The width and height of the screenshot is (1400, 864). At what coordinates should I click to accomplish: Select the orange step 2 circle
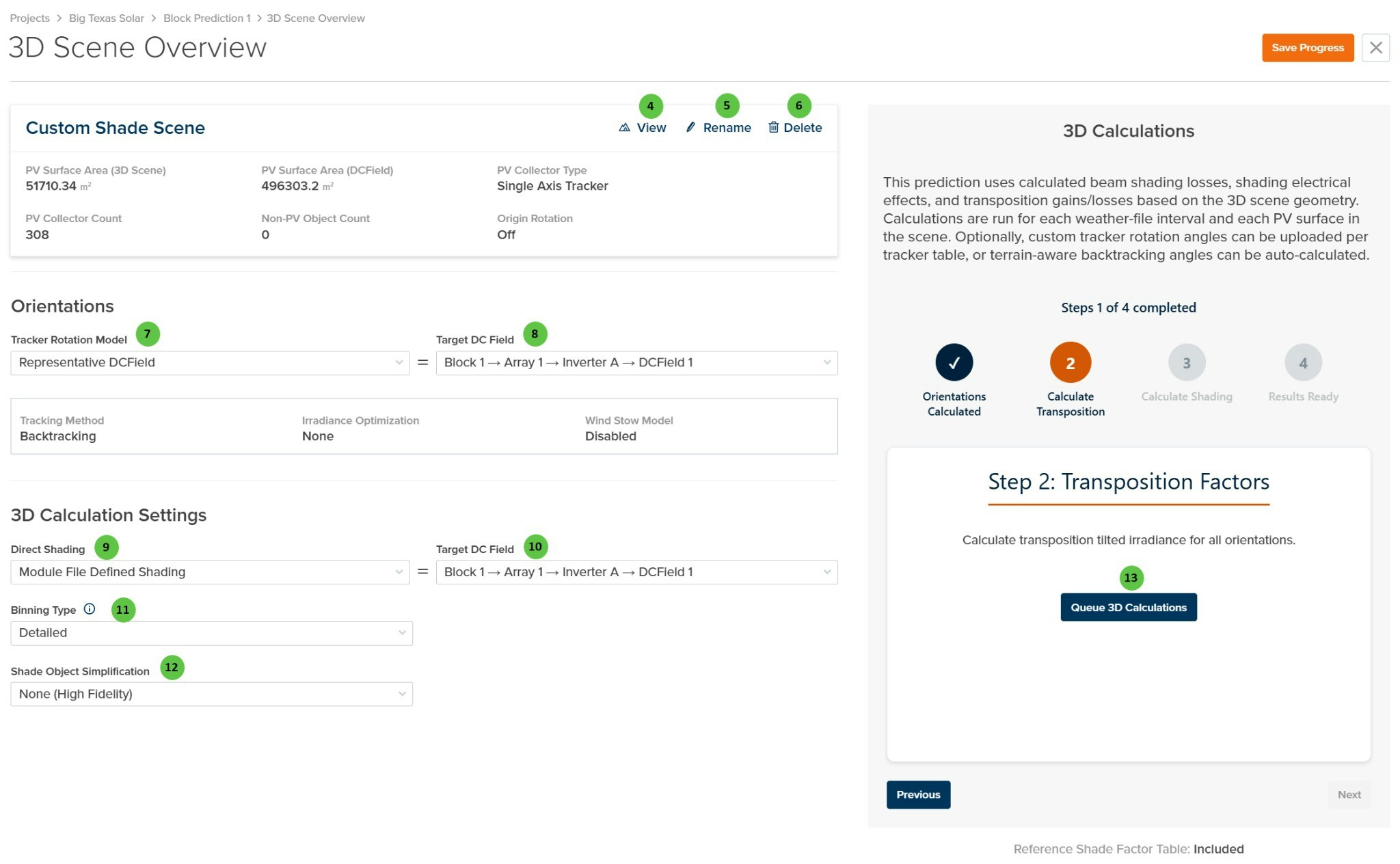[x=1070, y=362]
